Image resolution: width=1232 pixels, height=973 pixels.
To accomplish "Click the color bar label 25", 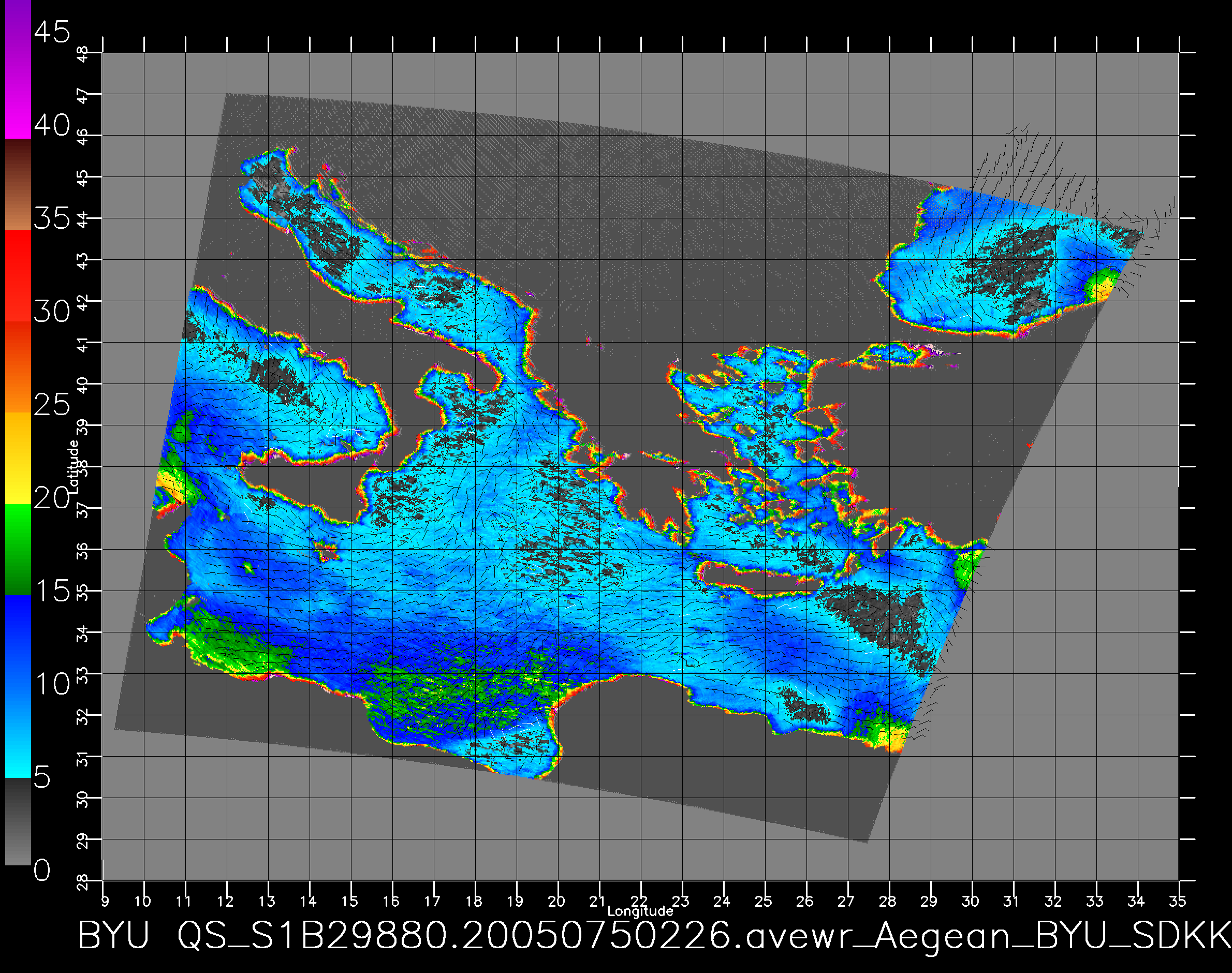I will click(x=52, y=404).
